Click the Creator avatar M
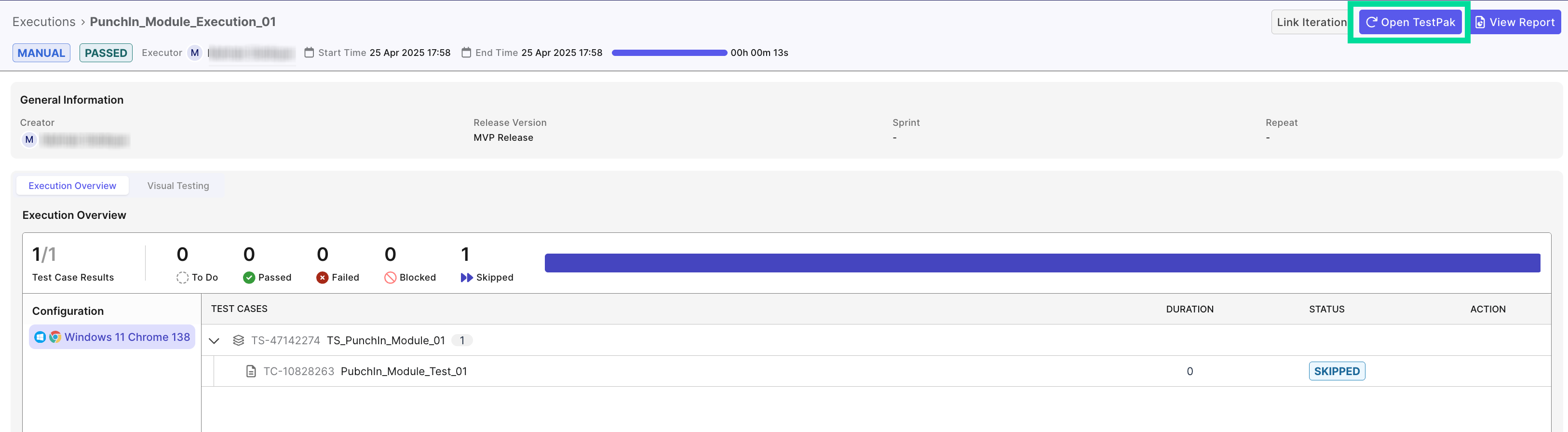 29,140
